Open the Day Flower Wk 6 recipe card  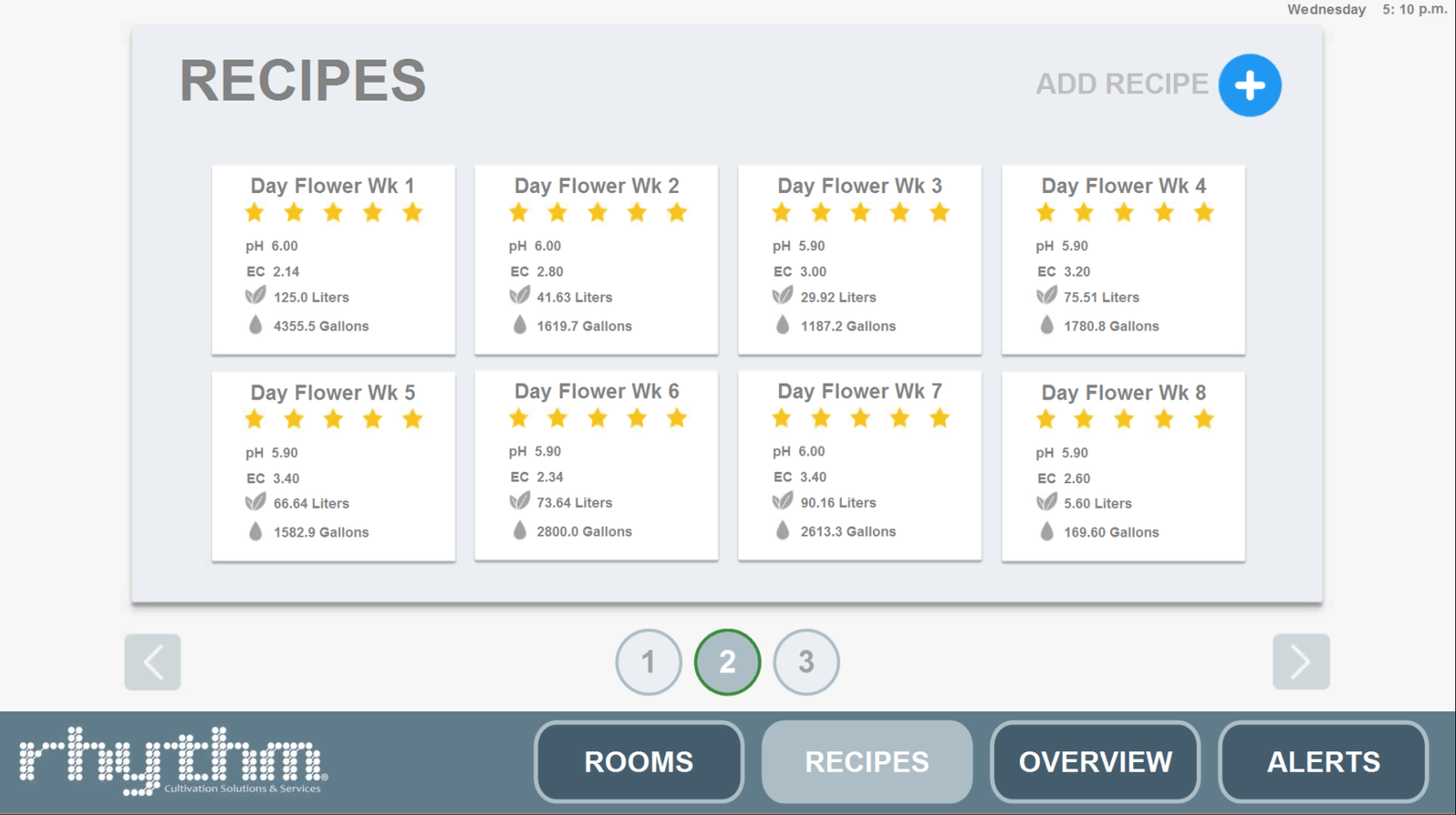point(596,465)
